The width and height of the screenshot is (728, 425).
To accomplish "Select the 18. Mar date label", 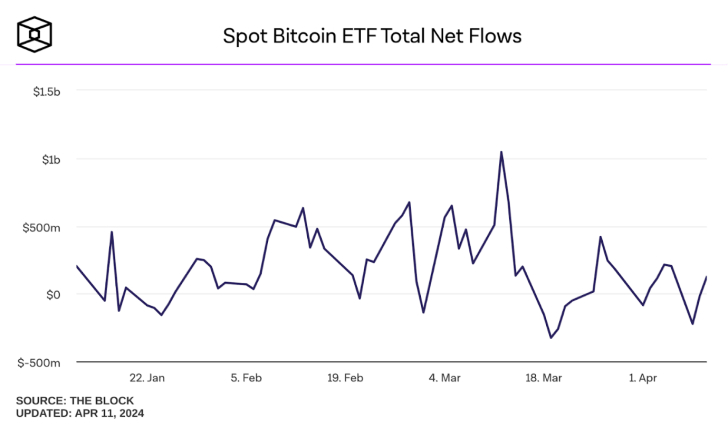I will point(543,378).
